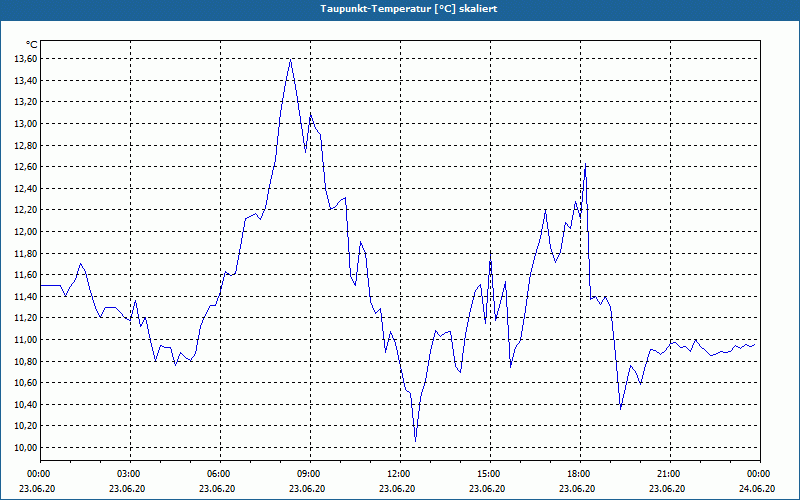The height and width of the screenshot is (500, 800).
Task: Click the chart title 'Taupunkt-Temperatur [°C] skaliert'
Action: point(409,9)
